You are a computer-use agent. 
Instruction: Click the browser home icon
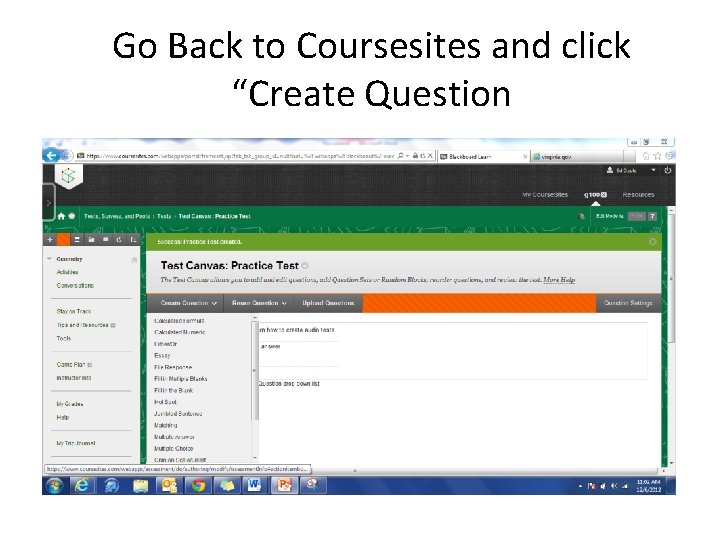coord(646,156)
